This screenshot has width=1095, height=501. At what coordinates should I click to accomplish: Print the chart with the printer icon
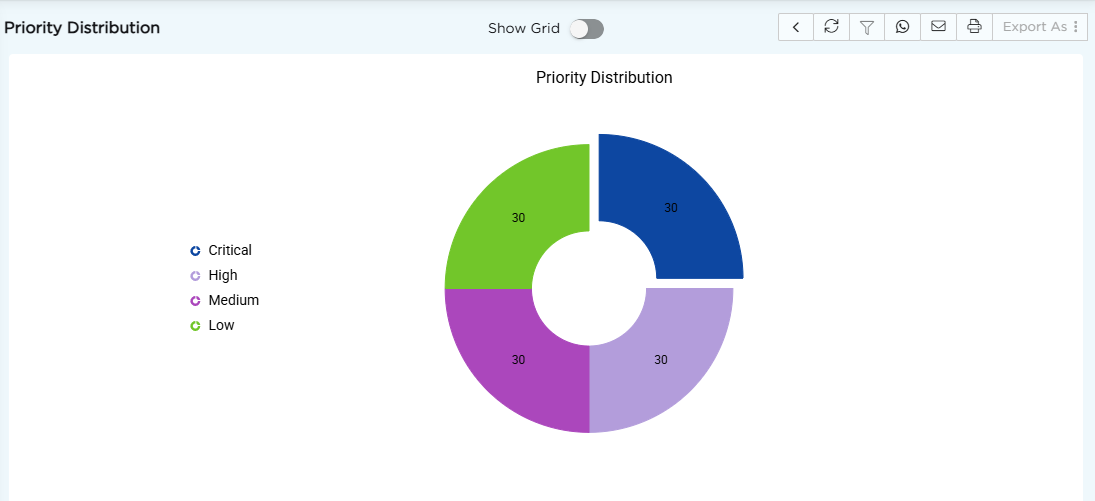coord(974,27)
